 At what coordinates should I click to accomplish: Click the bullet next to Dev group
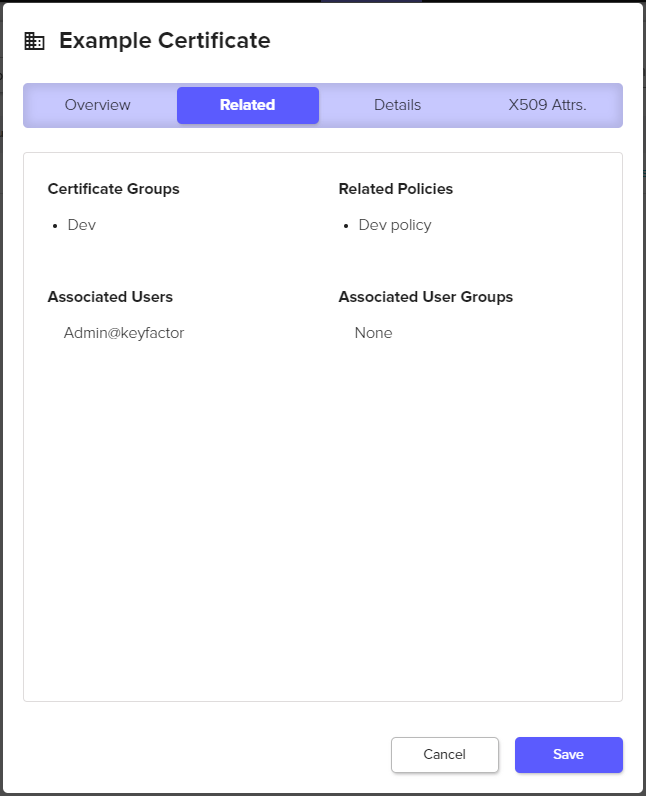click(x=56, y=226)
